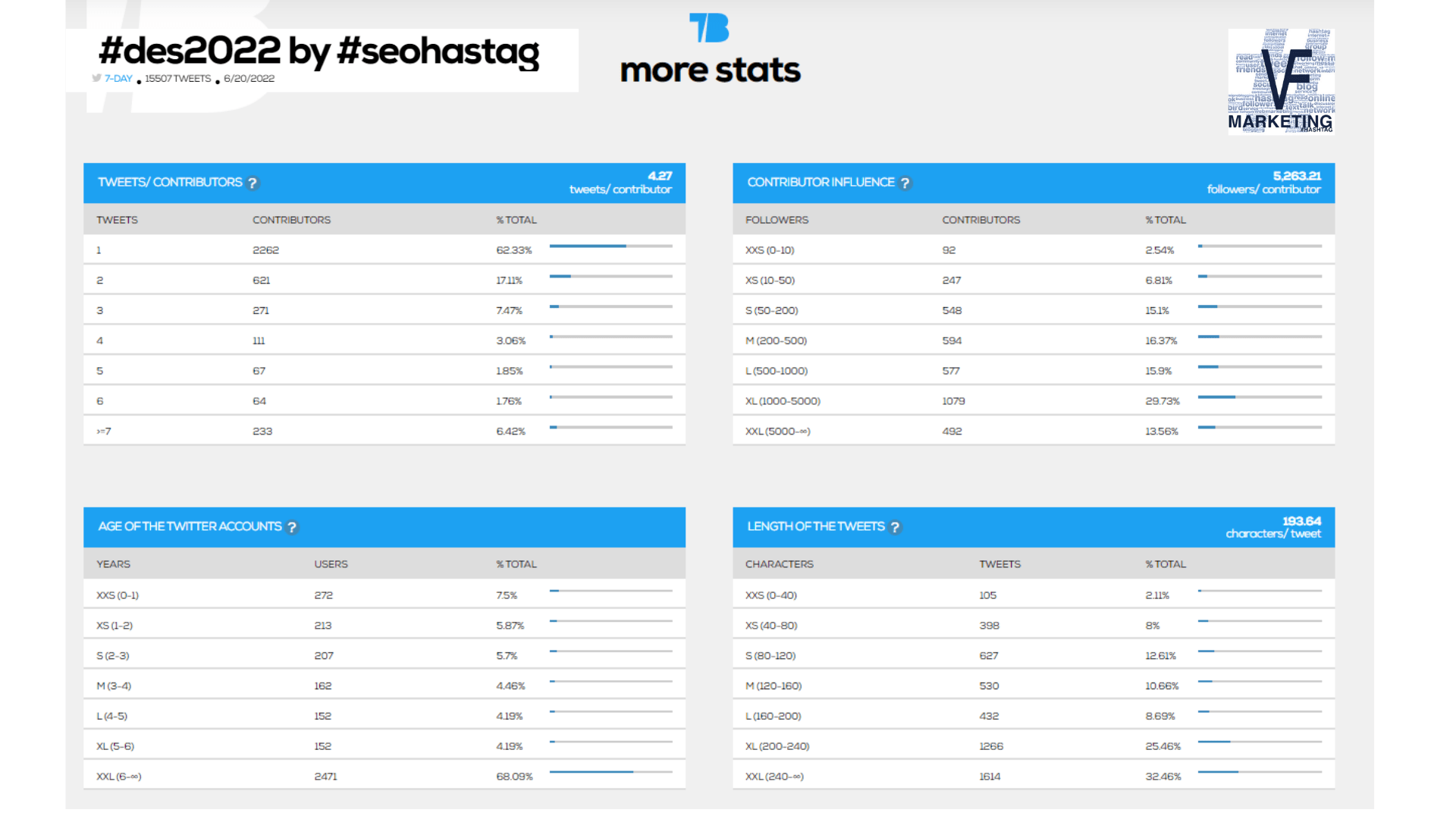Viewport: 1456px width, 819px height.
Task: Click the 17.11% value
Action: pyautogui.click(x=510, y=281)
